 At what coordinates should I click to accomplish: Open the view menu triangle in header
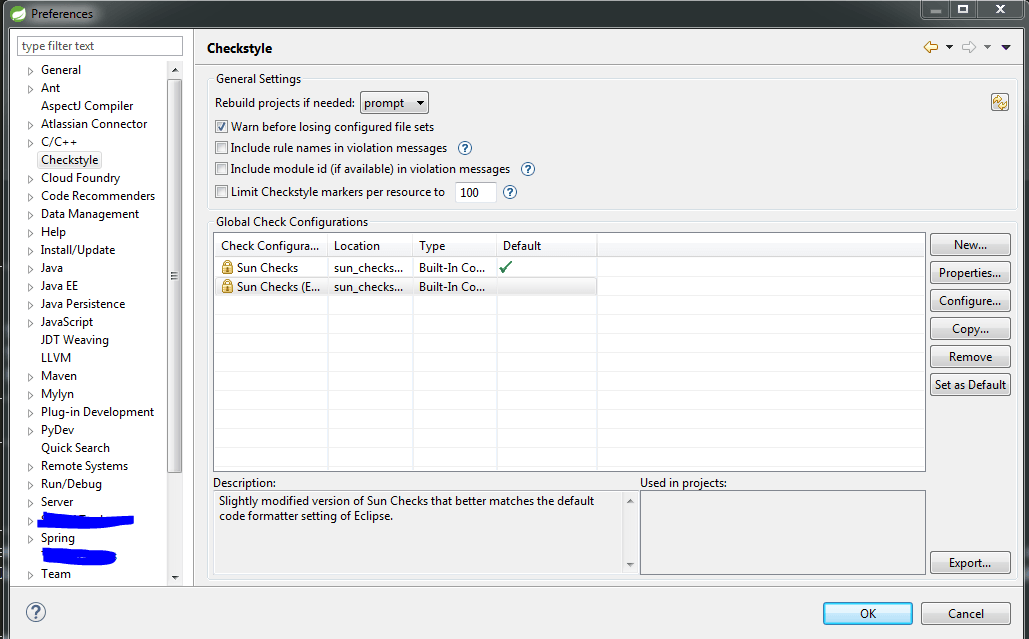1006,47
